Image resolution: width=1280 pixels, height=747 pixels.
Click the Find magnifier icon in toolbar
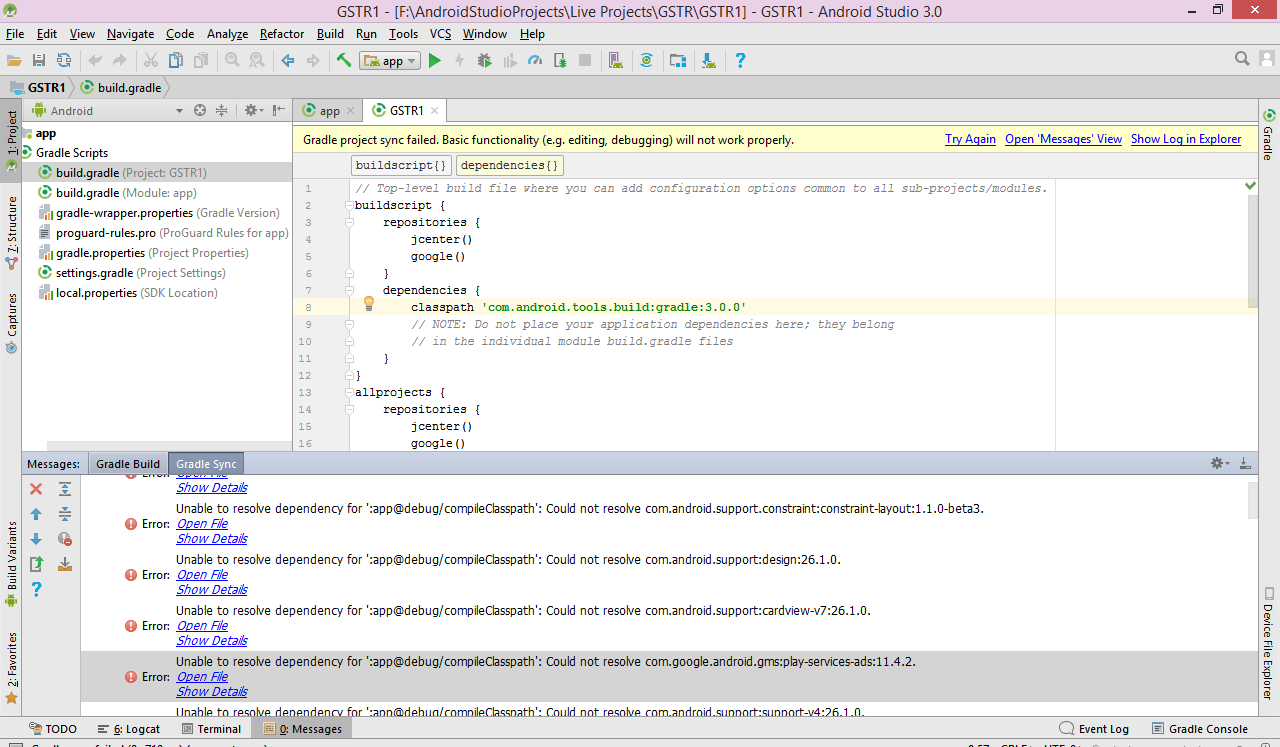[x=232, y=61]
